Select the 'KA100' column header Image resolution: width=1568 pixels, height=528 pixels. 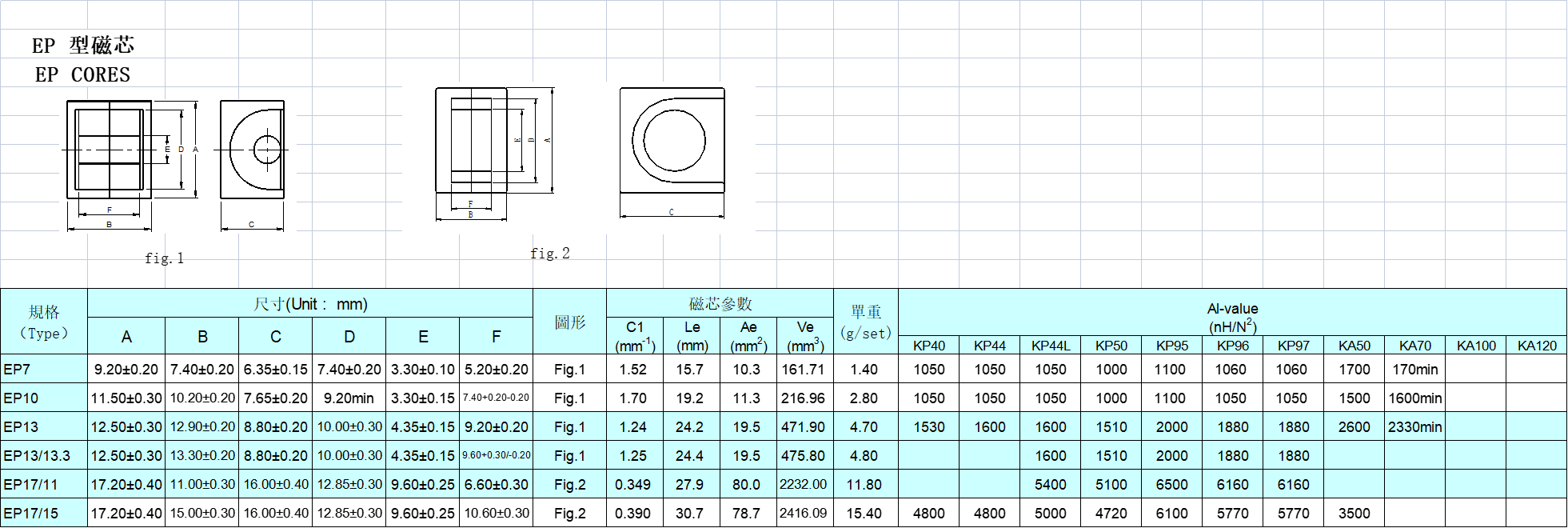tap(1476, 346)
